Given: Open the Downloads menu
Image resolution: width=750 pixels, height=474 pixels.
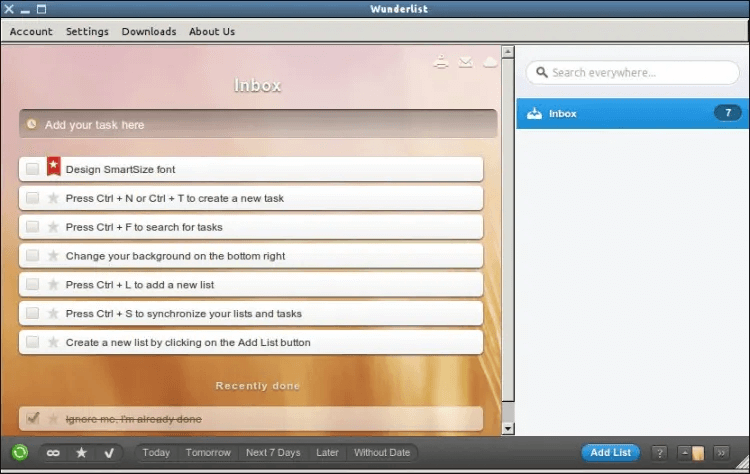Looking at the screenshot, I should click(x=149, y=32).
